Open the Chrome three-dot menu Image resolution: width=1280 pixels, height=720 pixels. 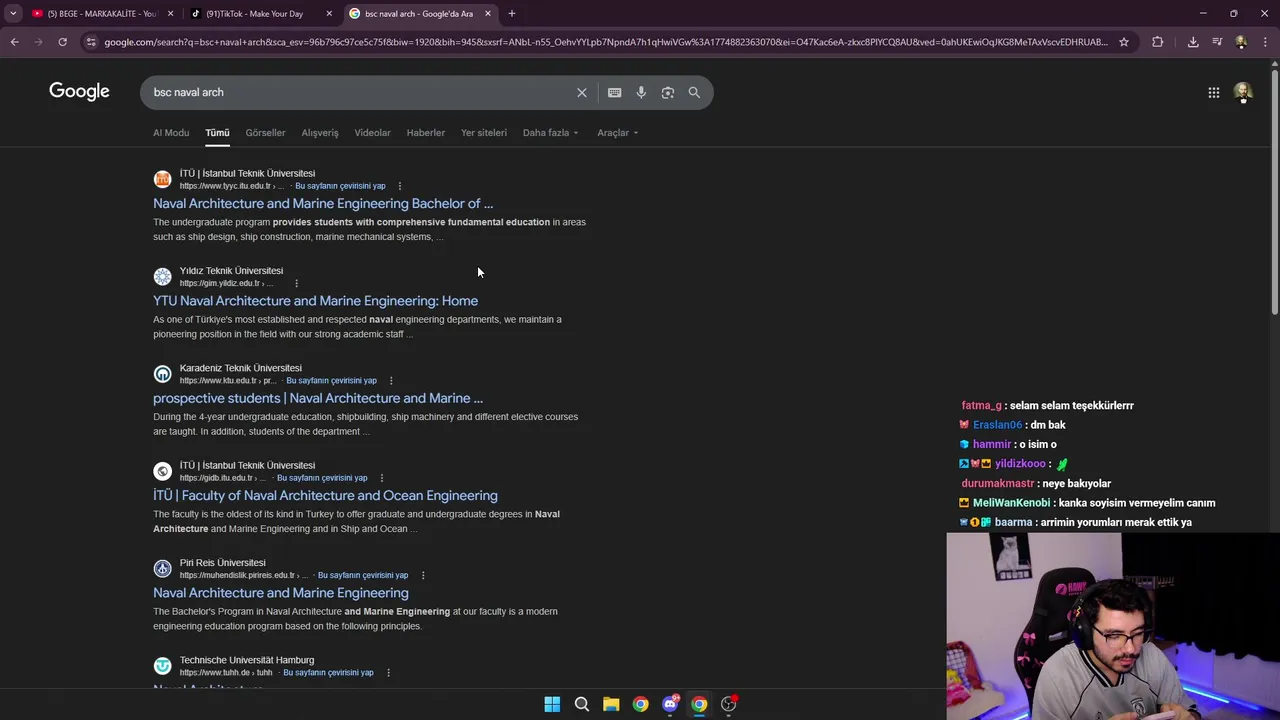coord(1265,42)
